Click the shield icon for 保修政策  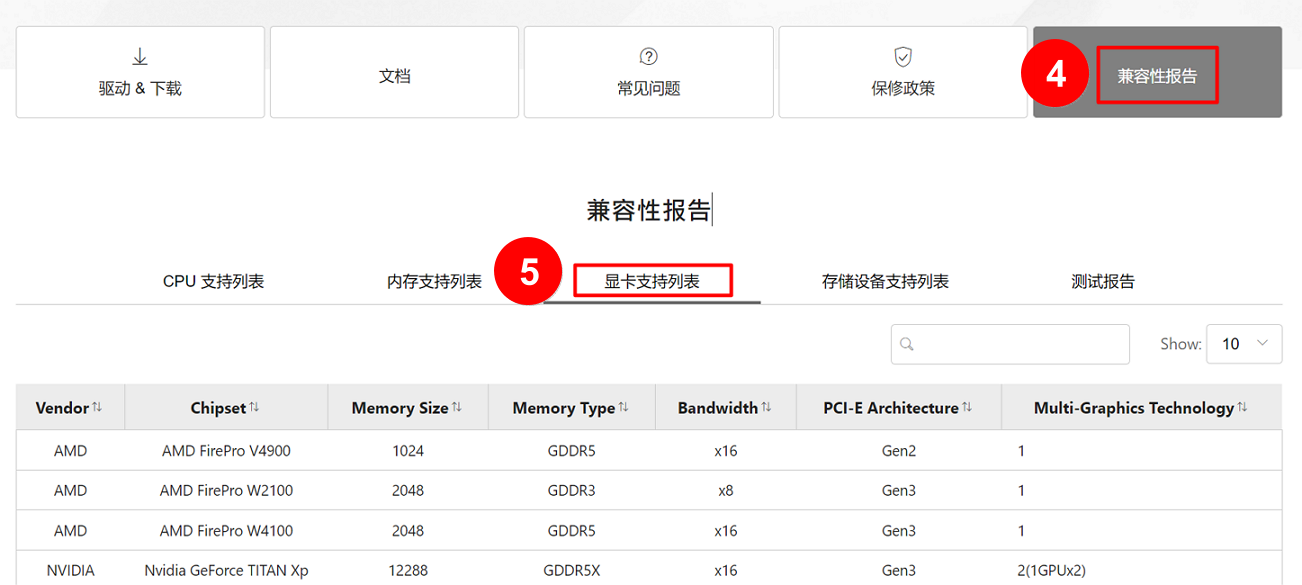[903, 57]
